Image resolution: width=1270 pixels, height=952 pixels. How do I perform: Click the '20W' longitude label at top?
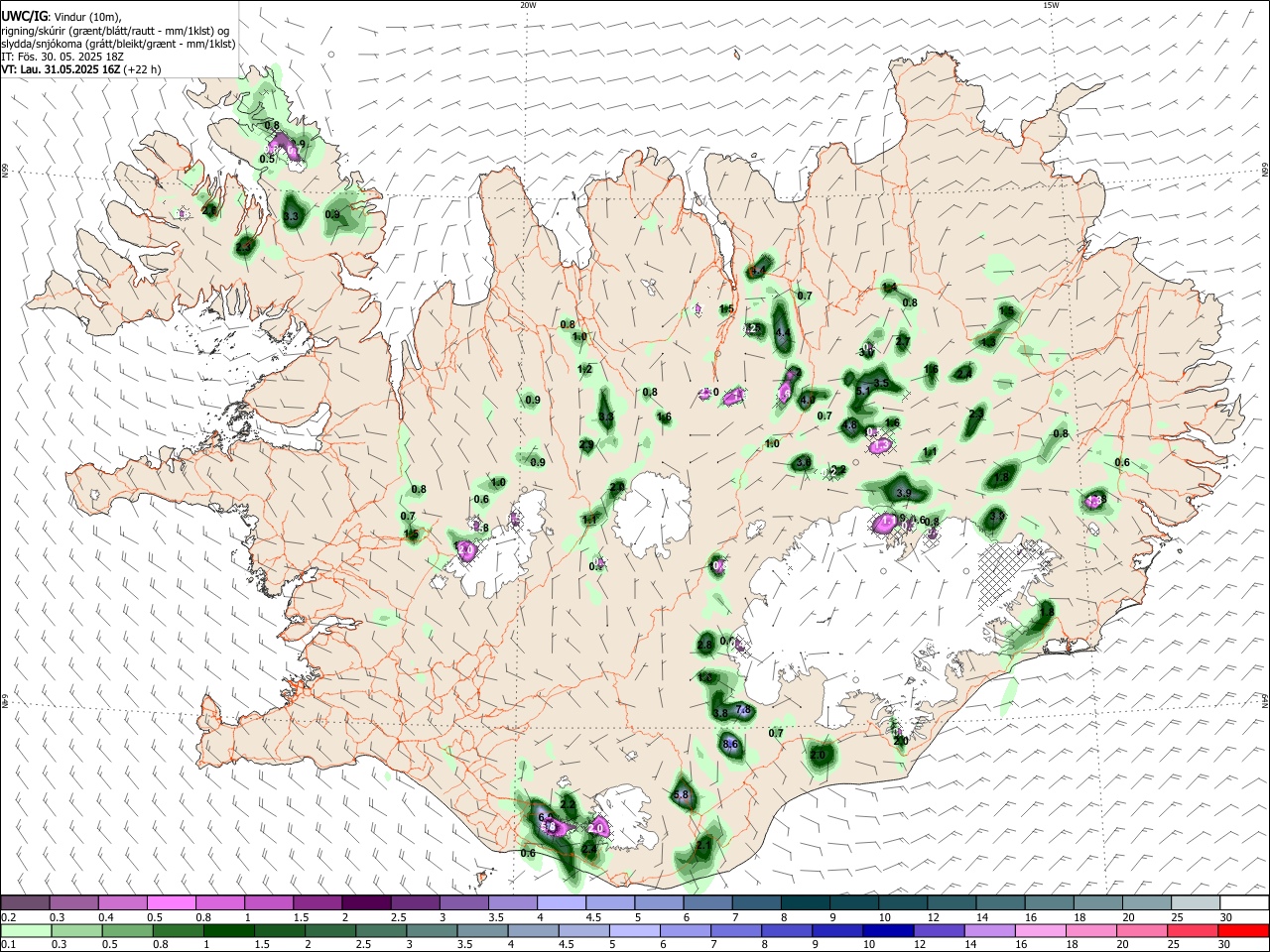[x=528, y=5]
